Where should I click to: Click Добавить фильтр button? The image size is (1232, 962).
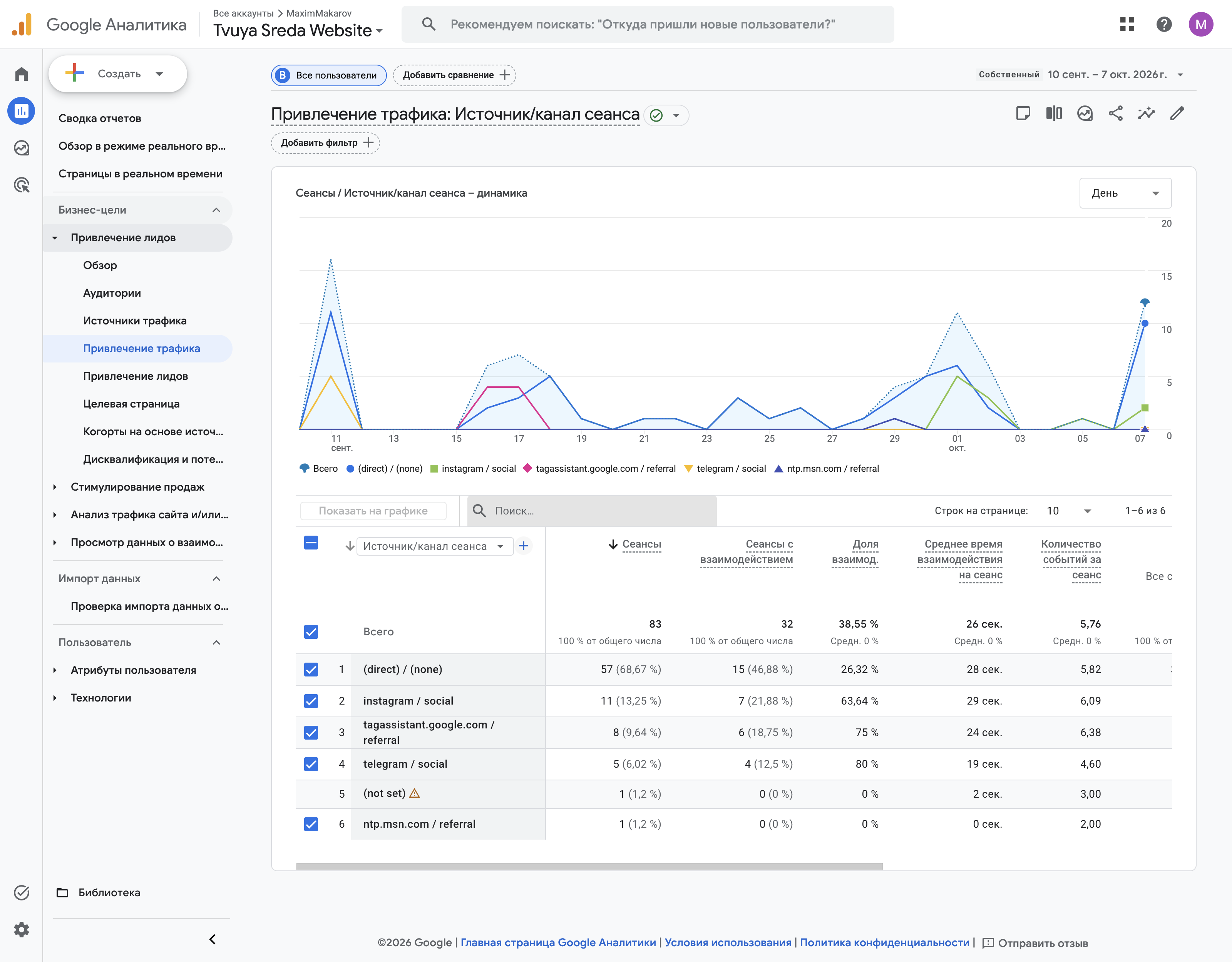325,143
